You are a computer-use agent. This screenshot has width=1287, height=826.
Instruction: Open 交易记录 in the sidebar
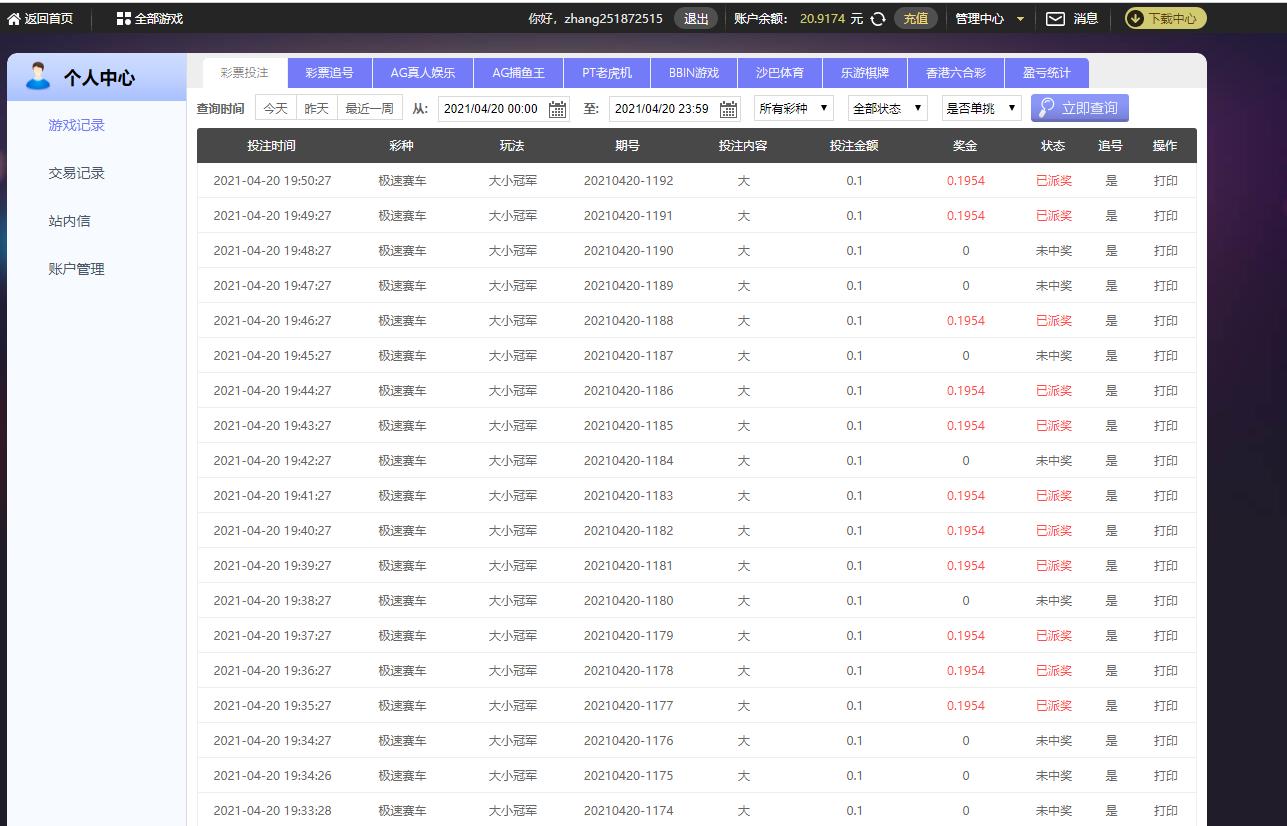[77, 173]
